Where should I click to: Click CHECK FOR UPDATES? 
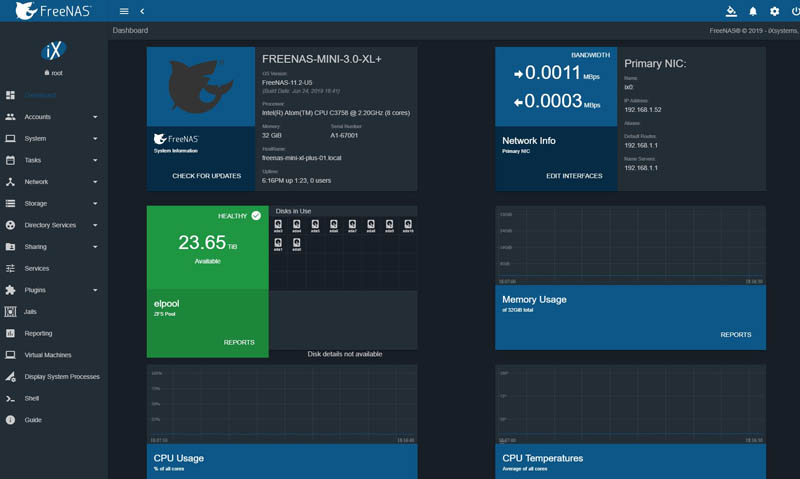[x=206, y=176]
